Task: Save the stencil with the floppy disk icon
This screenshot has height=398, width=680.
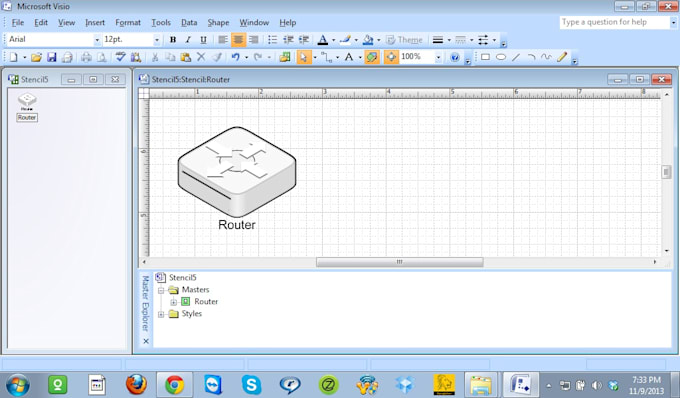Action: [x=52, y=57]
